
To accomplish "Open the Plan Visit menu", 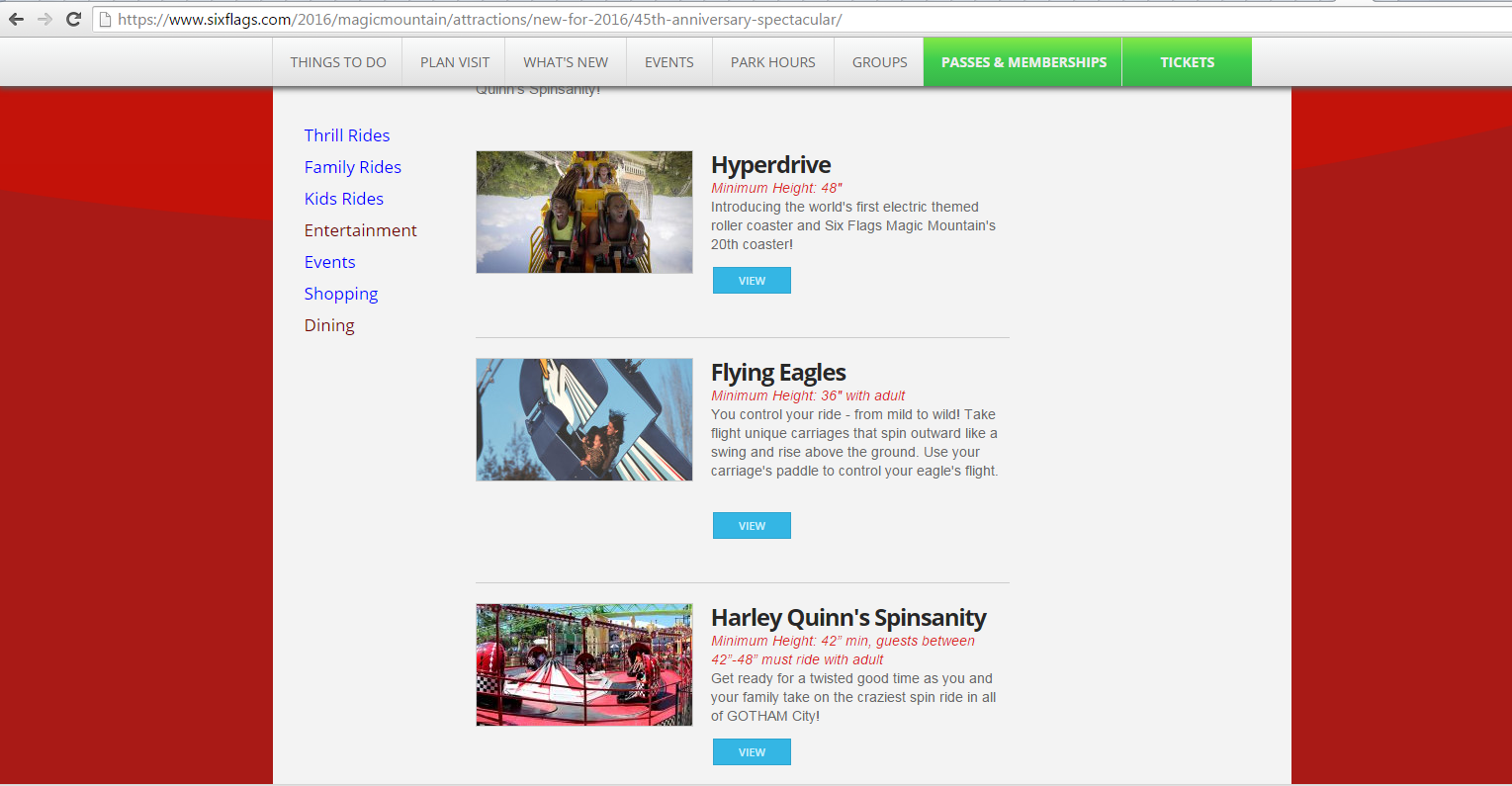I will click(455, 62).
